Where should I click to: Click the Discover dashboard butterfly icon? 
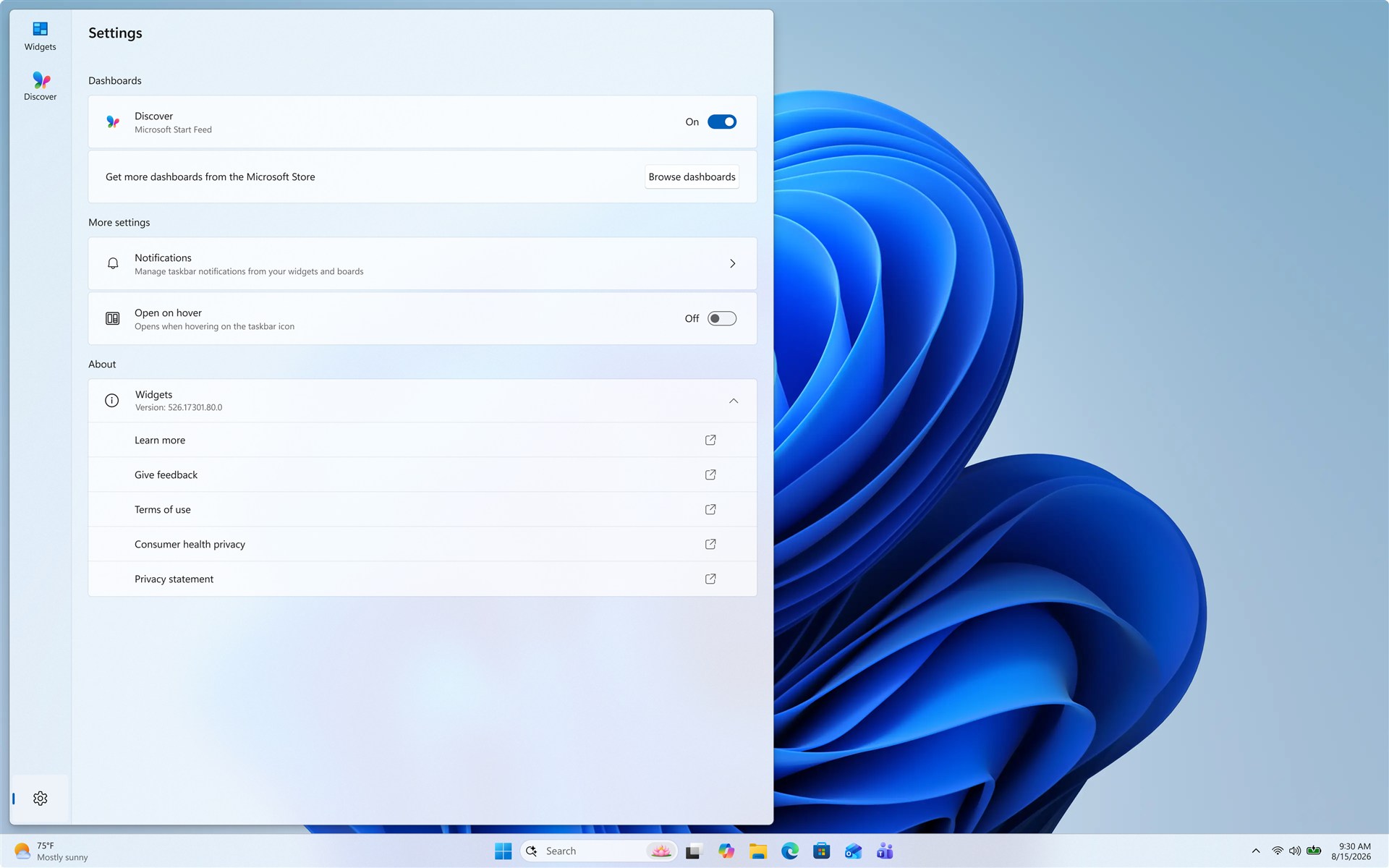pyautogui.click(x=113, y=122)
